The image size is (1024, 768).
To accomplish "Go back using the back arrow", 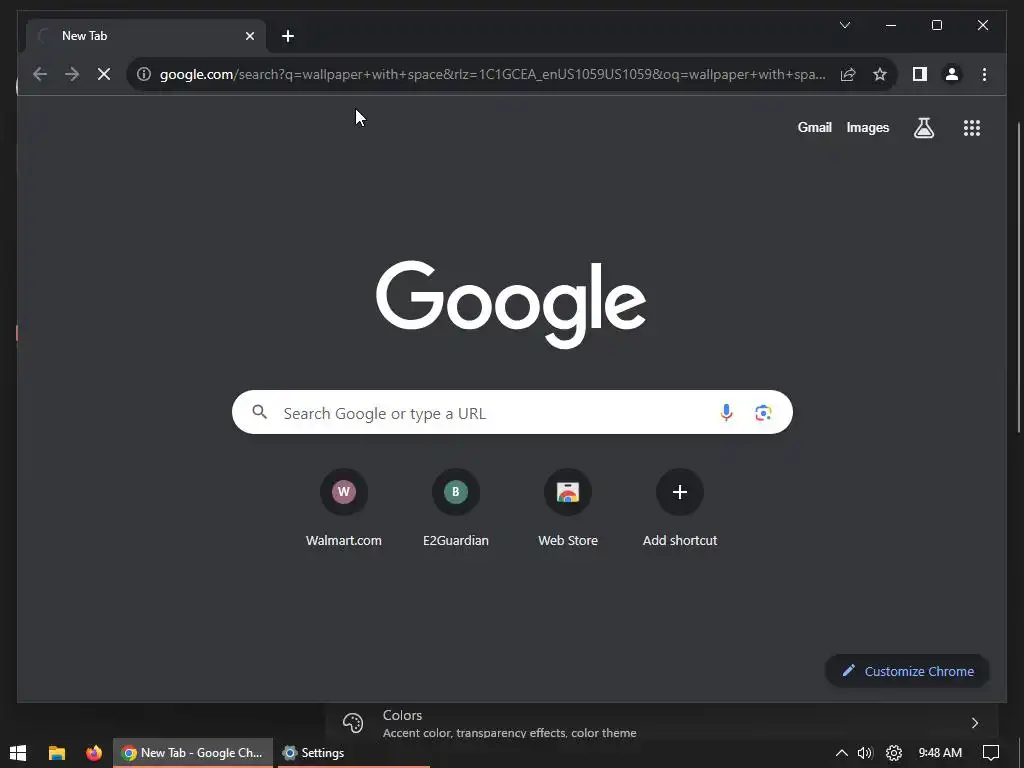I will point(40,74).
